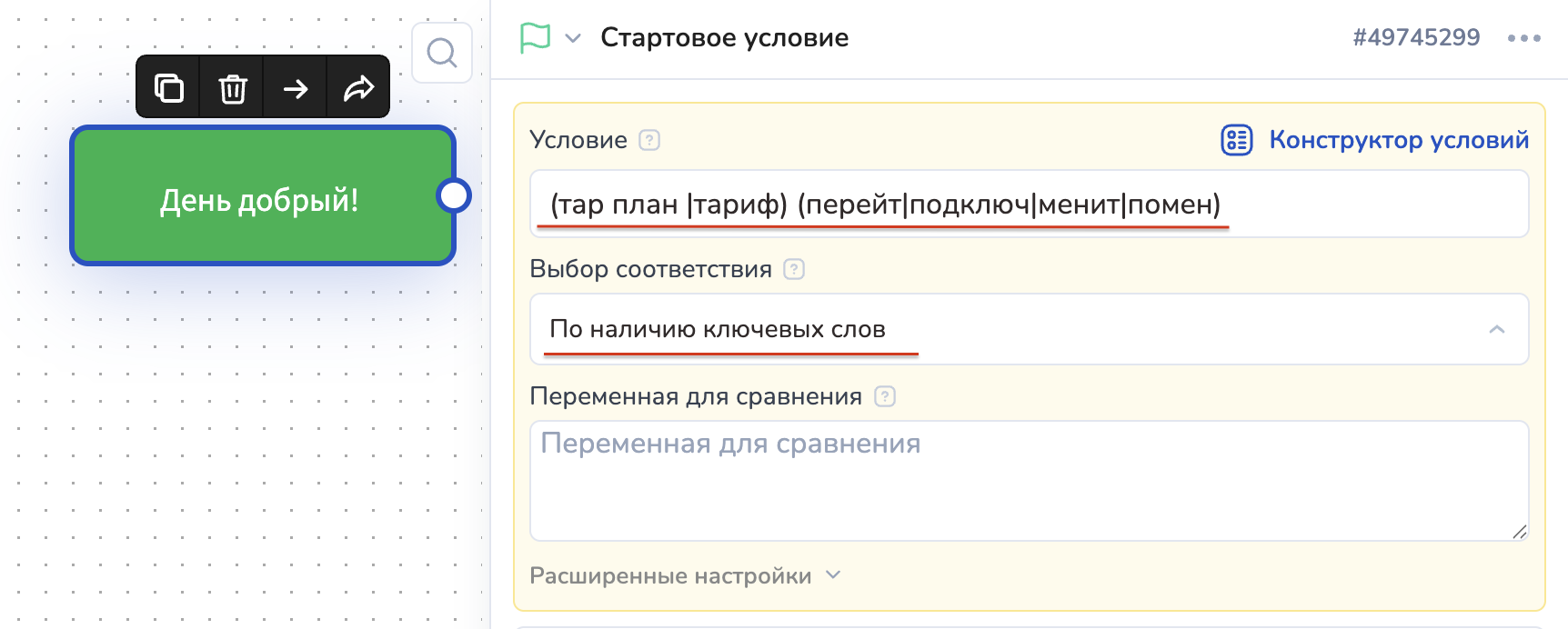Click help icon beside Выбор соответствия
This screenshot has height=629, width=1568.
794,269
